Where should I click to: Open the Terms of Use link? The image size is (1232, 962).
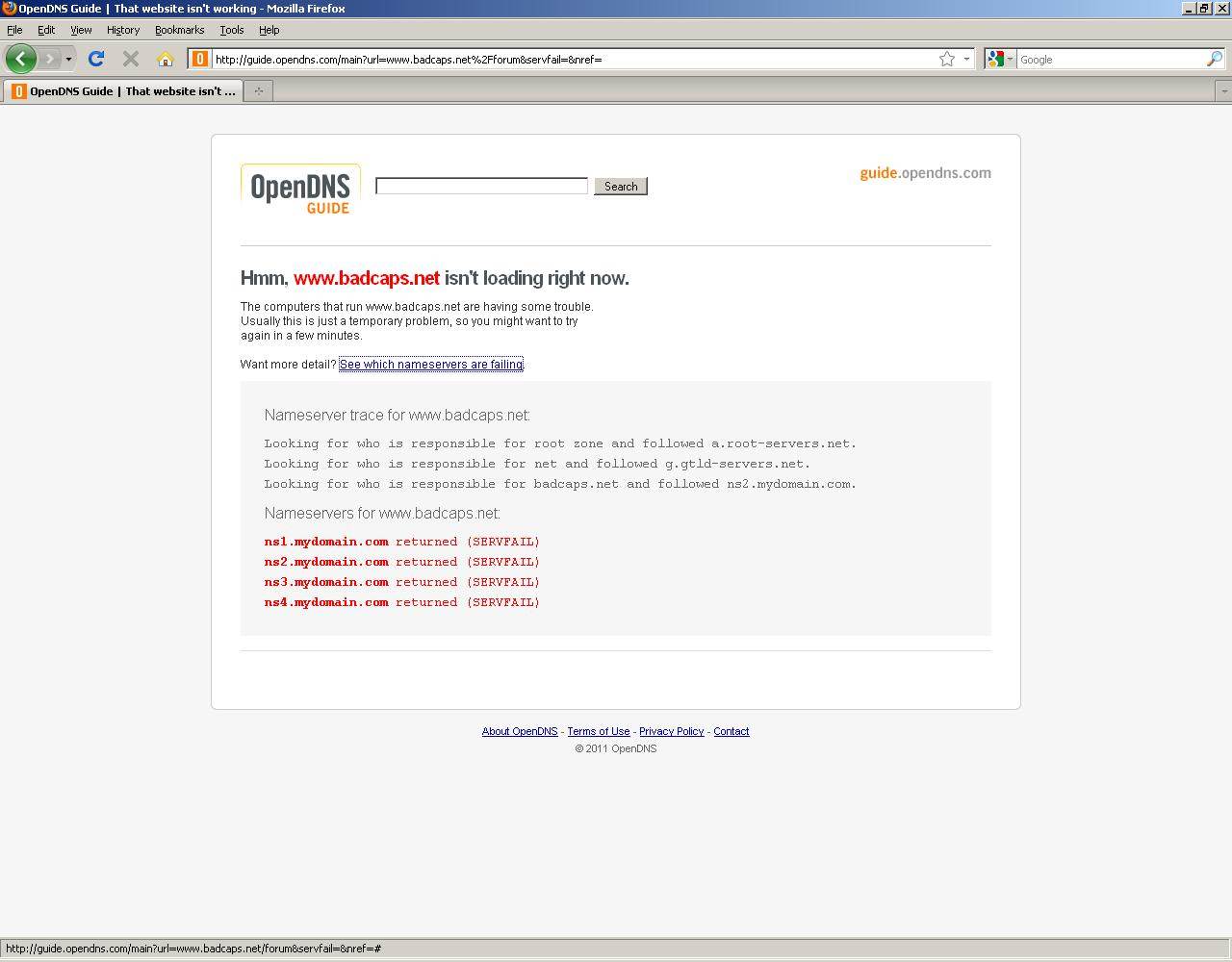click(599, 731)
